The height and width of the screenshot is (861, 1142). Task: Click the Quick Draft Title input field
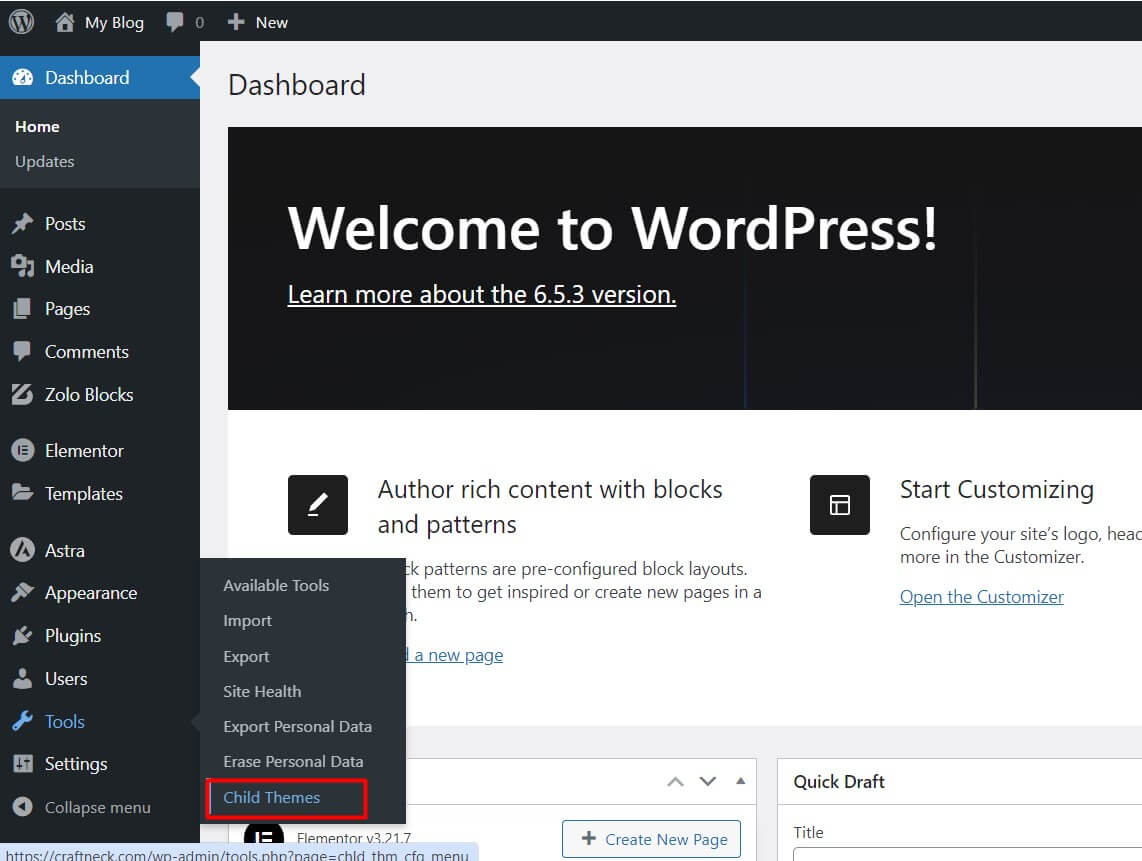click(x=968, y=854)
